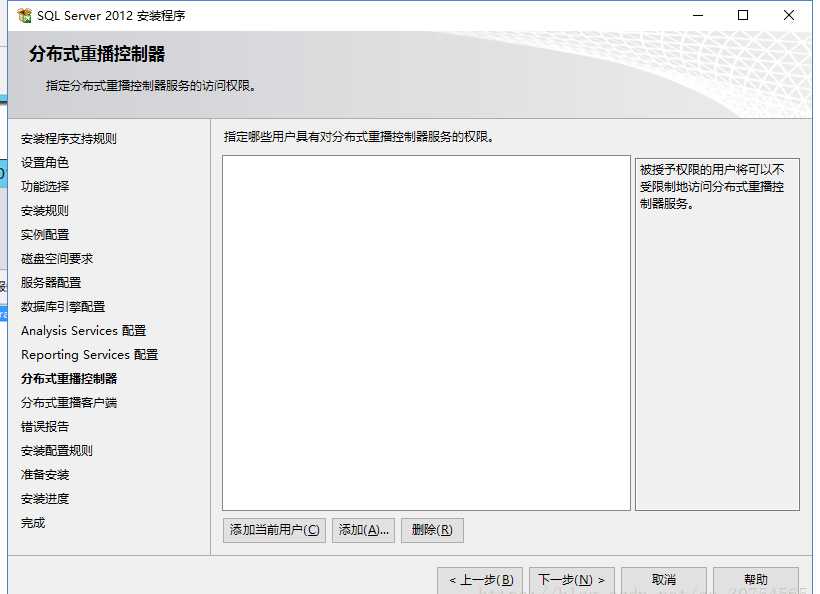Select the 磁盘空间要求 step in the sidebar
This screenshot has height=594, width=820.
point(57,259)
